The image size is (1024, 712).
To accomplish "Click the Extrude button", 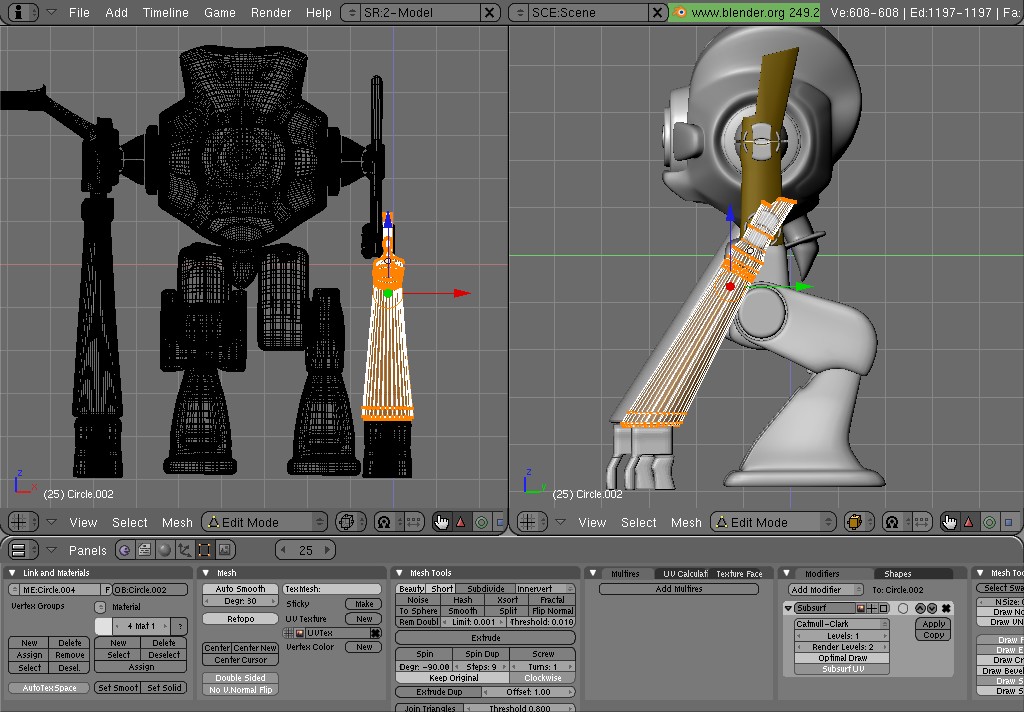I will (x=485, y=638).
